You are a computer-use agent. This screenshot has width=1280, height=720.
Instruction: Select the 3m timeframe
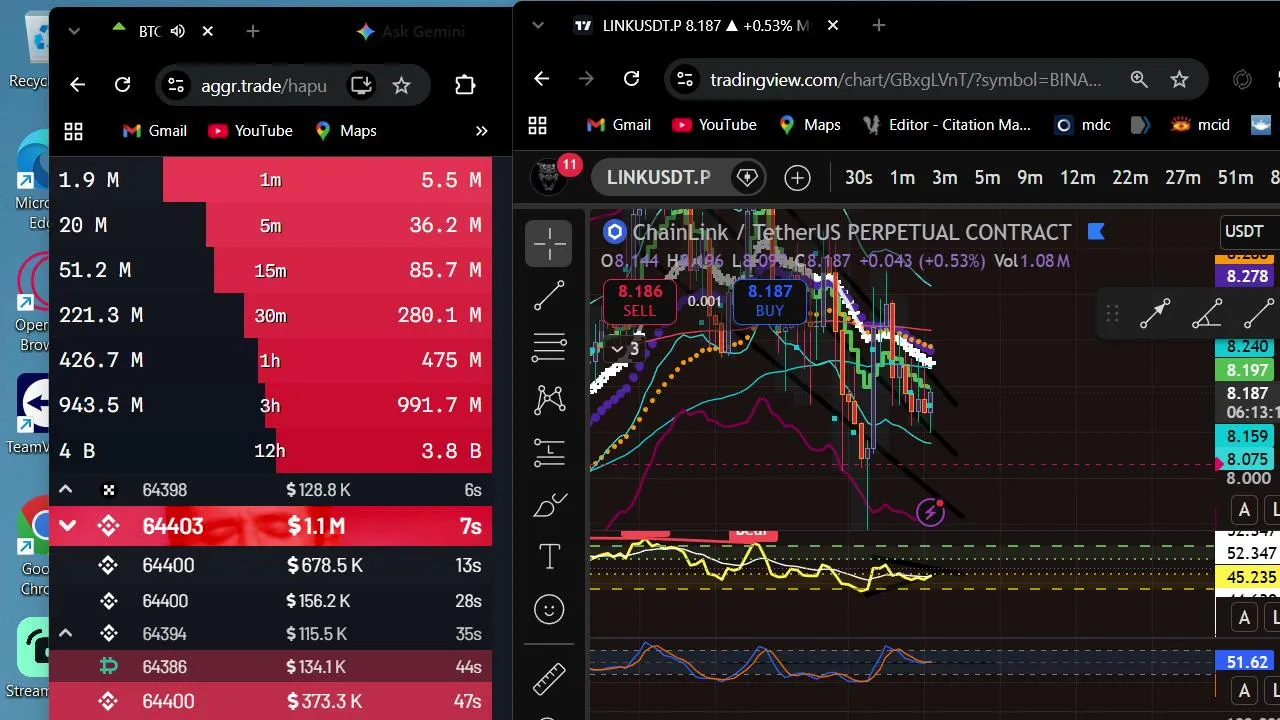click(945, 178)
